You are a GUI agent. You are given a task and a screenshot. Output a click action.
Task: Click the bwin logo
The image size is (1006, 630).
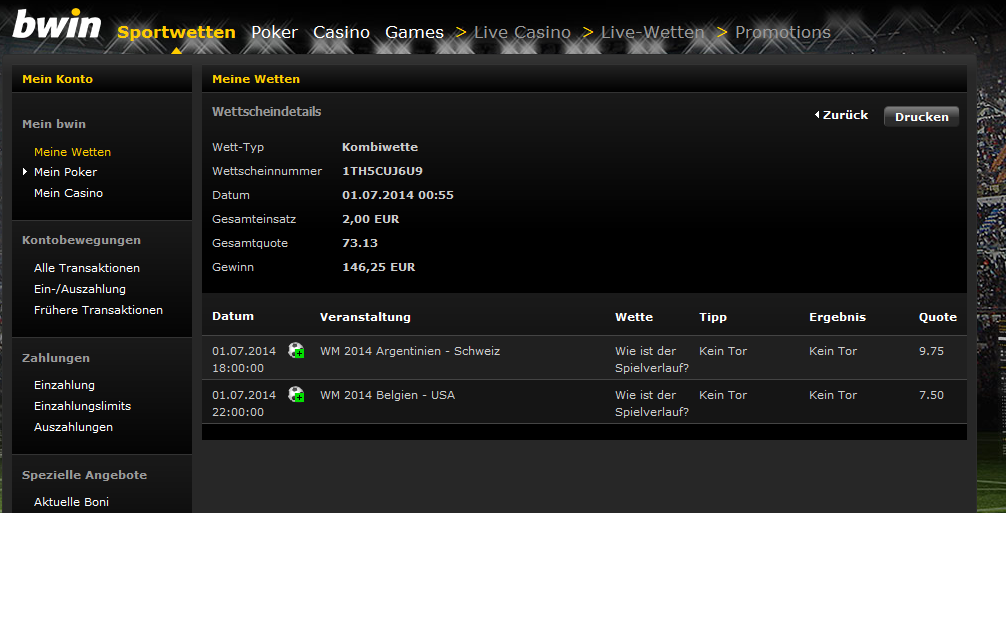[x=56, y=24]
